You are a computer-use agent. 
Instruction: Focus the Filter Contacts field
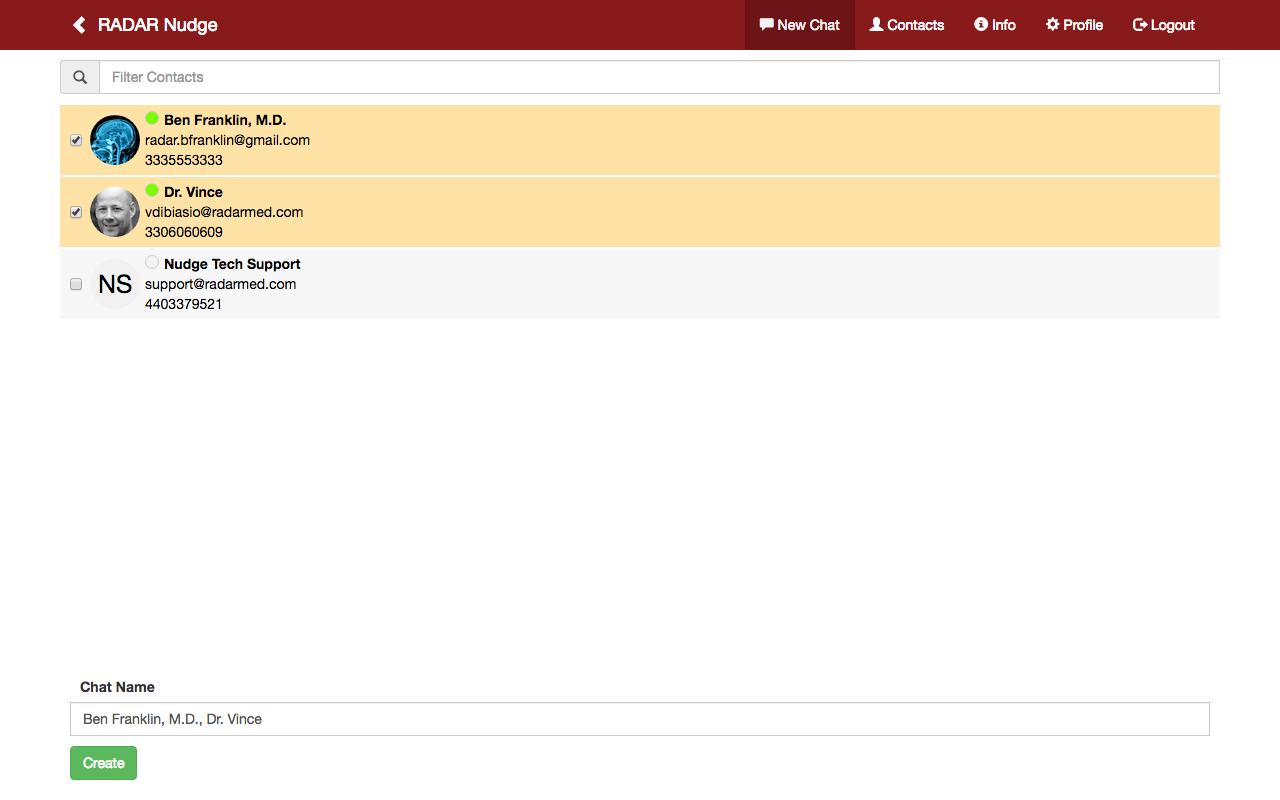pyautogui.click(x=659, y=77)
